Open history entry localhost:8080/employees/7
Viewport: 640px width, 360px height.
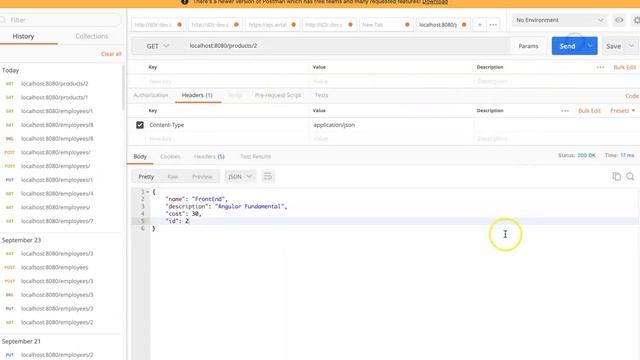point(57,221)
